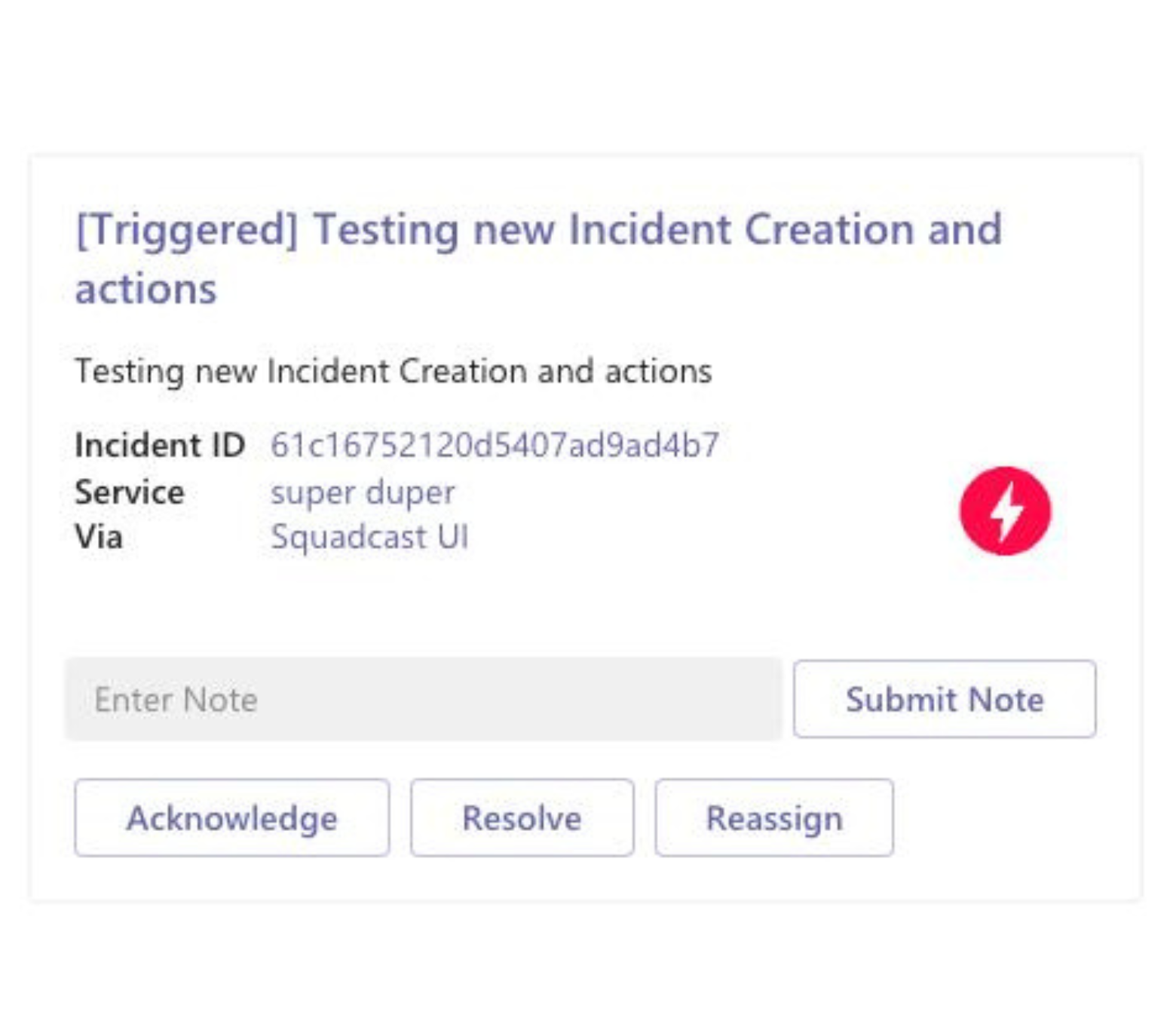1176x1018 pixels.
Task: Click the Incident ID label
Action: pos(160,445)
